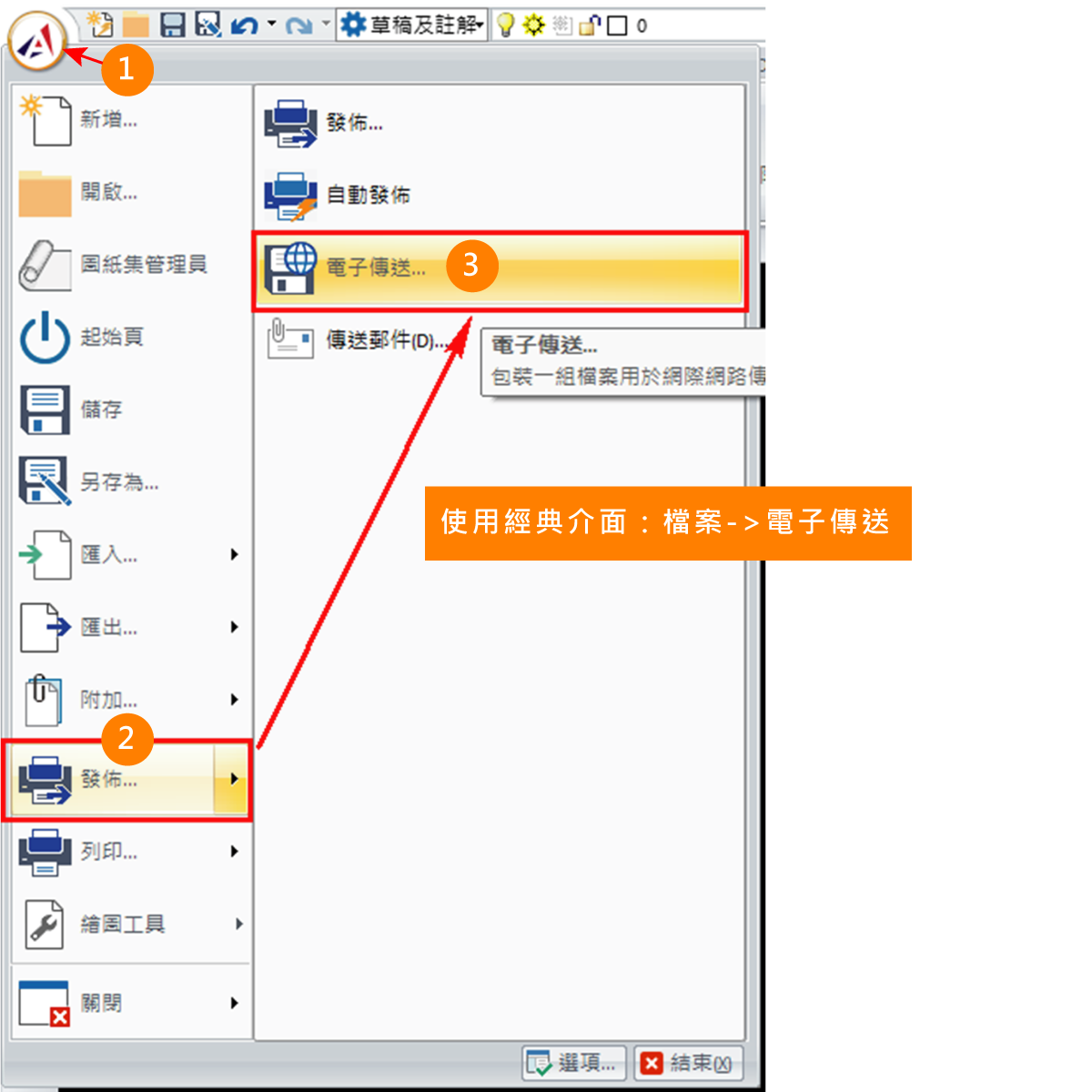Click the 繪圖工具 wrench icon
Viewport: 1092px width, 1092px height.
[x=44, y=925]
